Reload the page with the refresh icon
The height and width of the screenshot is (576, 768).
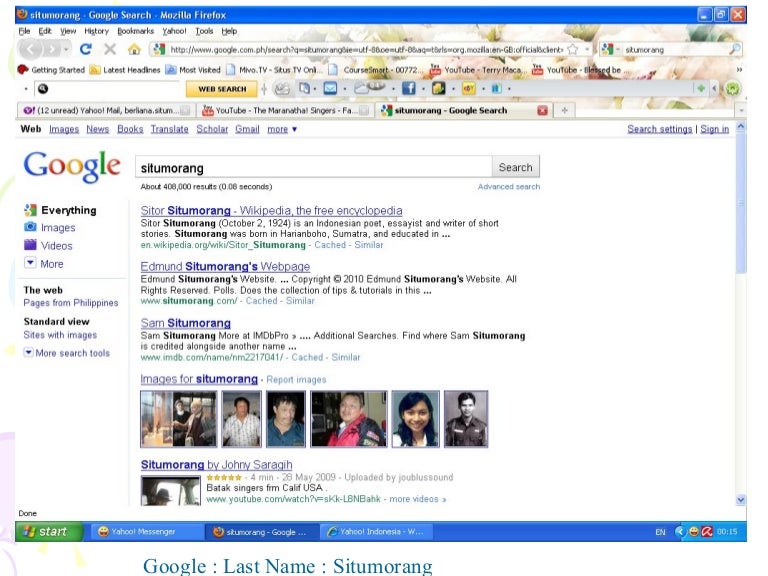[86, 49]
